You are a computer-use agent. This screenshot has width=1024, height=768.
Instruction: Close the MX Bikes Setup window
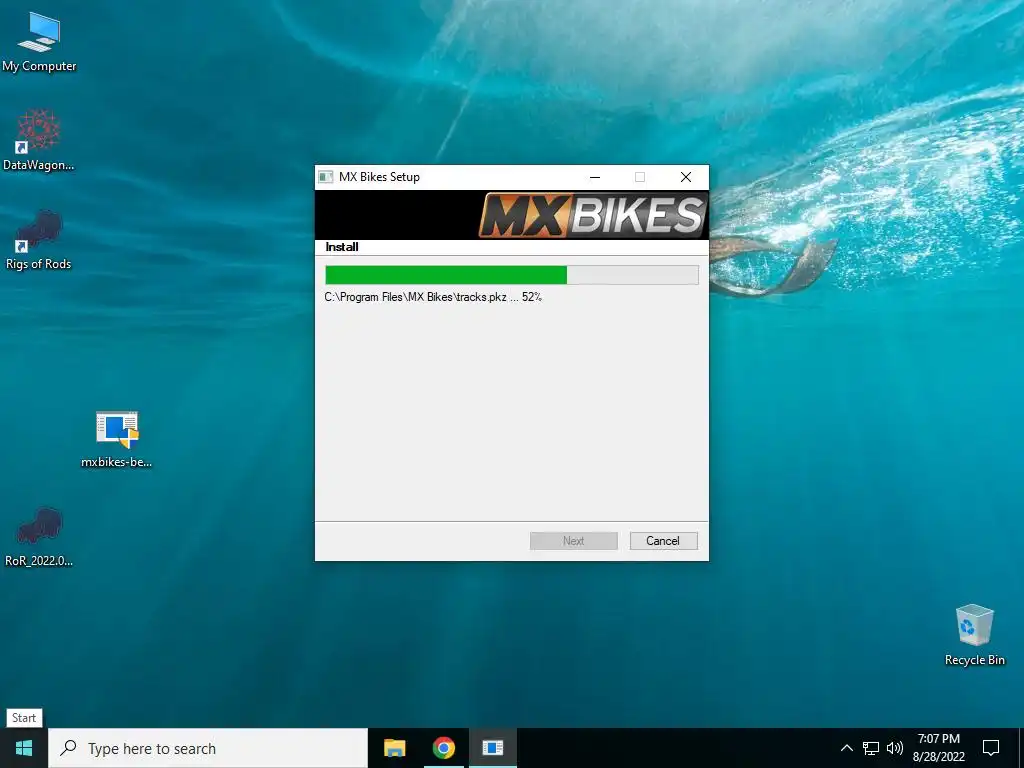(686, 177)
